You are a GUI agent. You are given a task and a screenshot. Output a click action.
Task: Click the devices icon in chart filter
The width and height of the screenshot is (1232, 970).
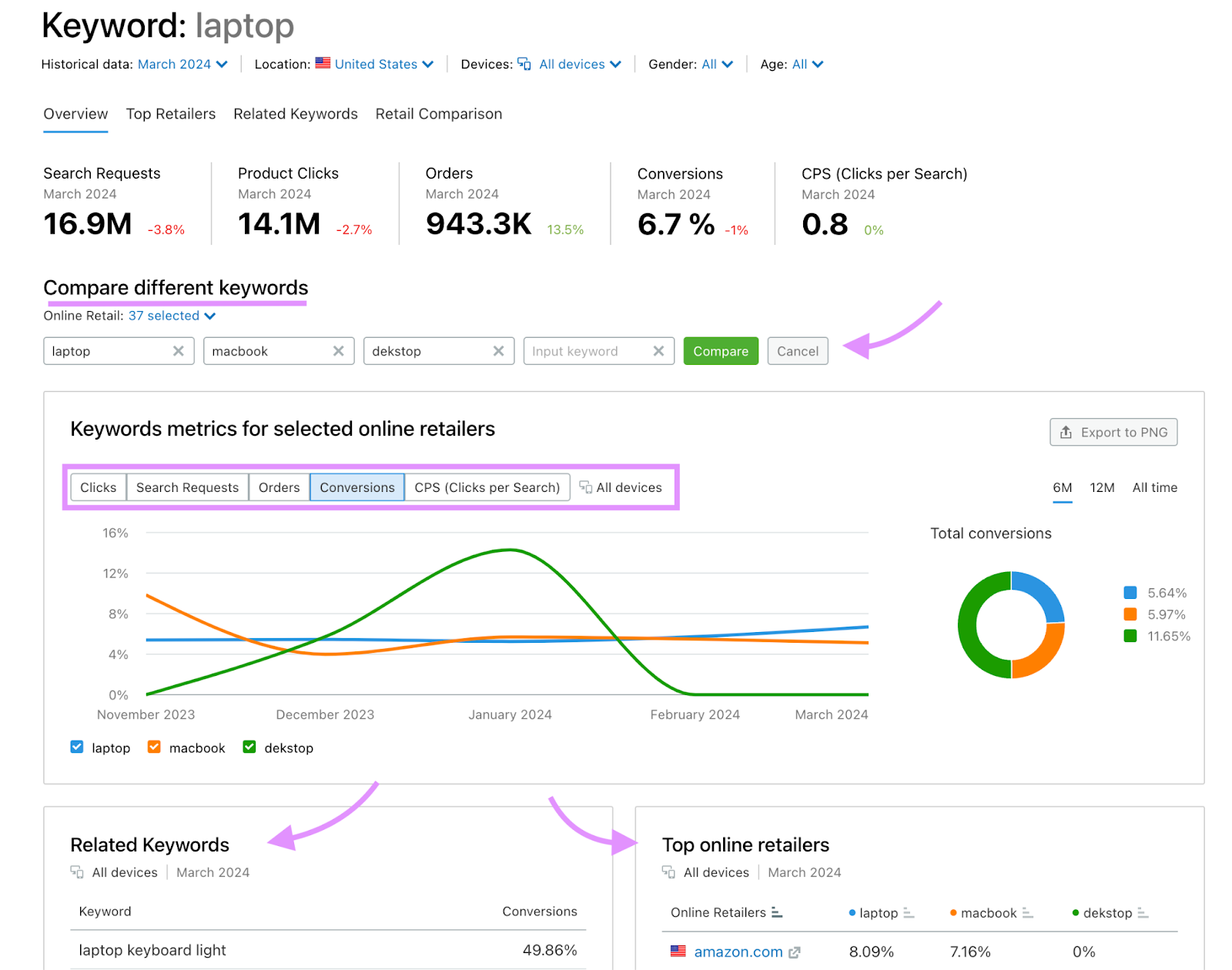586,487
